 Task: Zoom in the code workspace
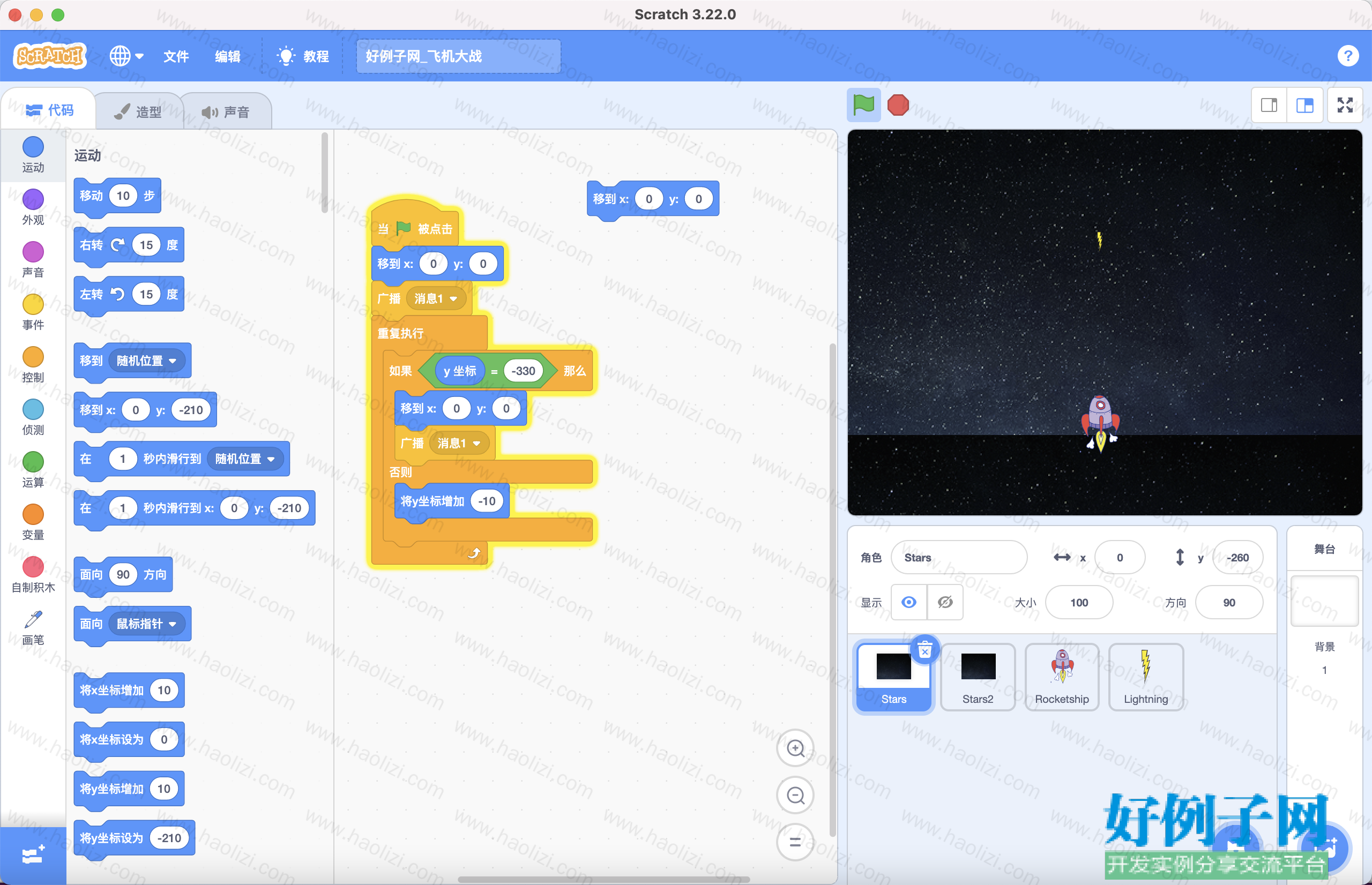[795, 748]
